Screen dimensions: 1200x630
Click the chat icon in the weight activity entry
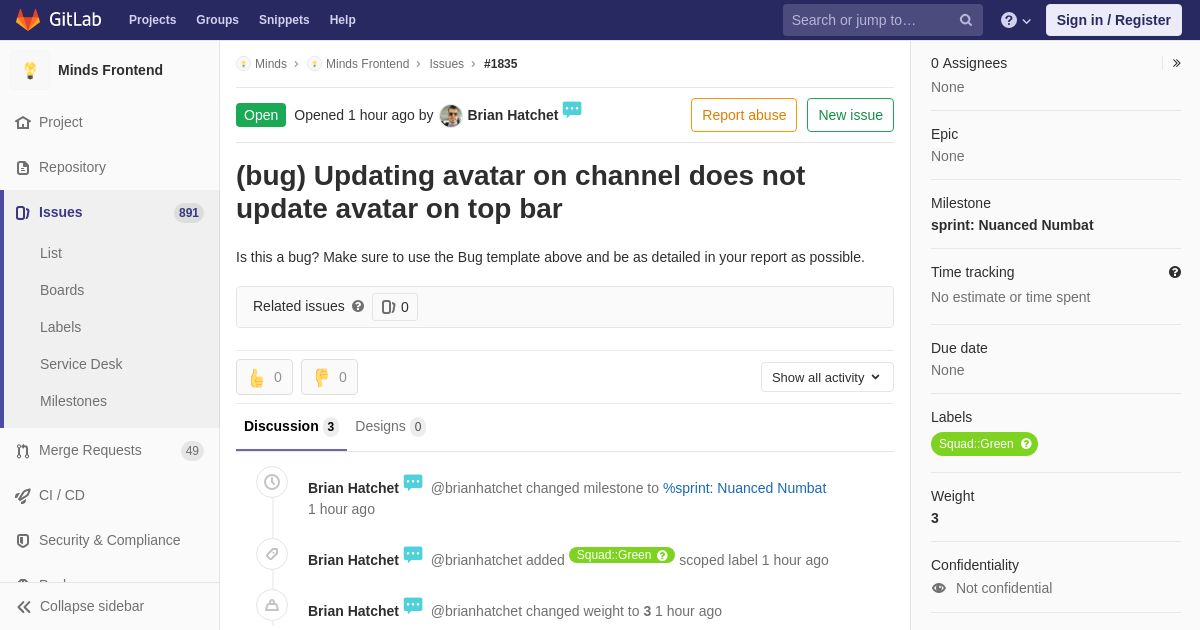click(413, 606)
